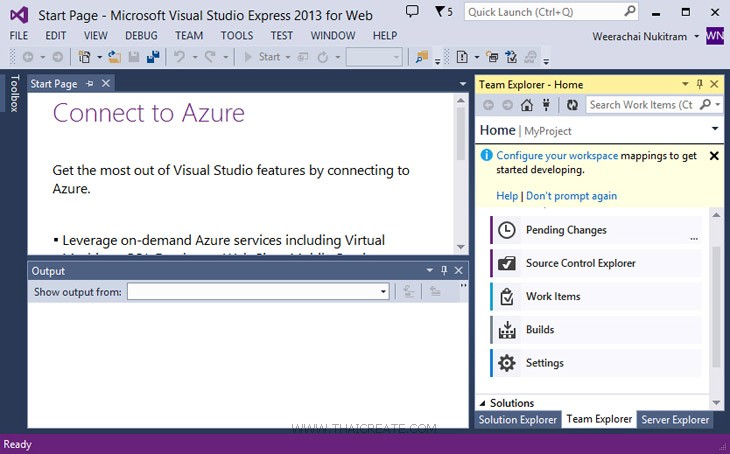Click the Connect plug icon in Team Explorer
This screenshot has width=730, height=454.
pyautogui.click(x=546, y=105)
